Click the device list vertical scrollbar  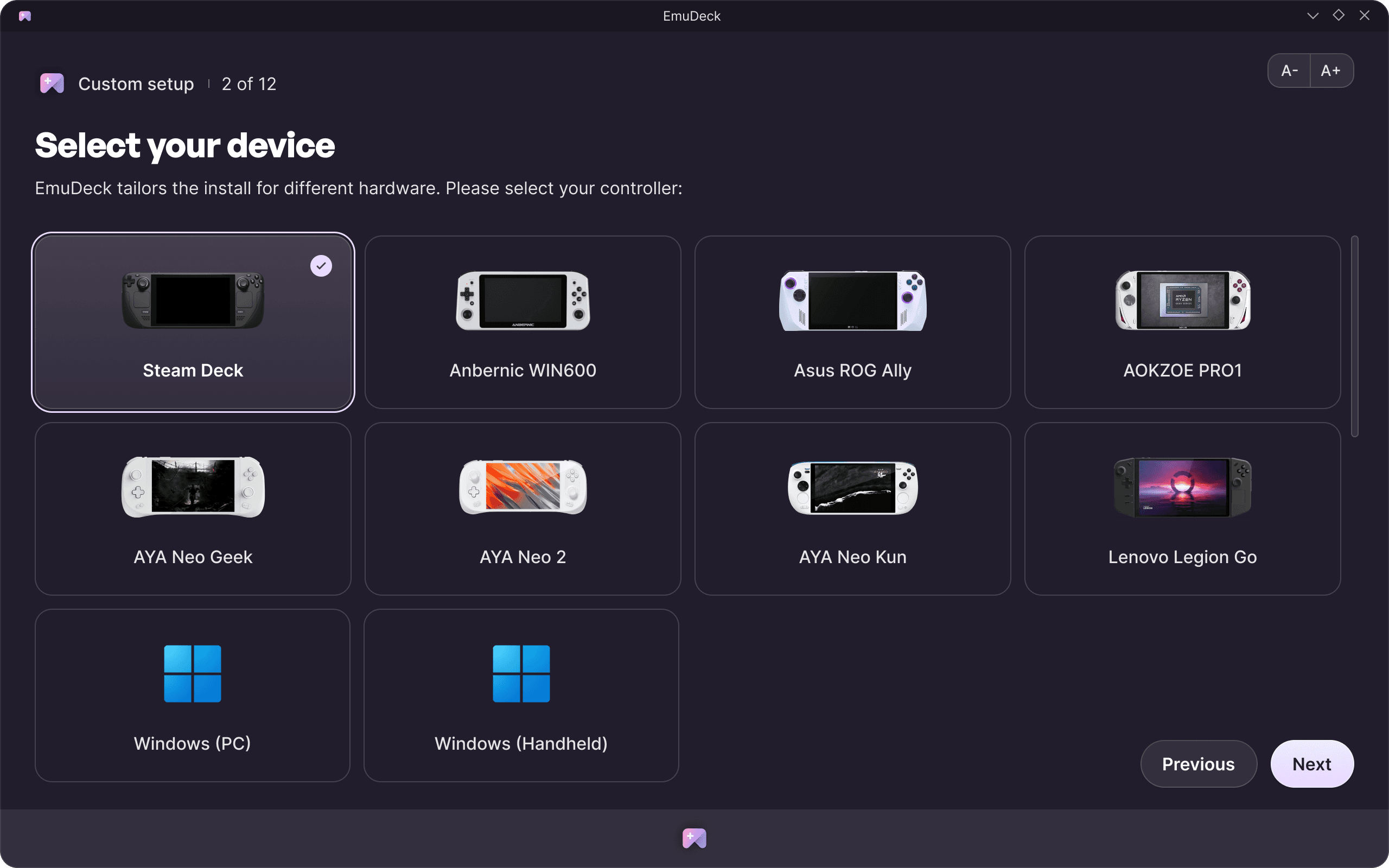point(1355,336)
